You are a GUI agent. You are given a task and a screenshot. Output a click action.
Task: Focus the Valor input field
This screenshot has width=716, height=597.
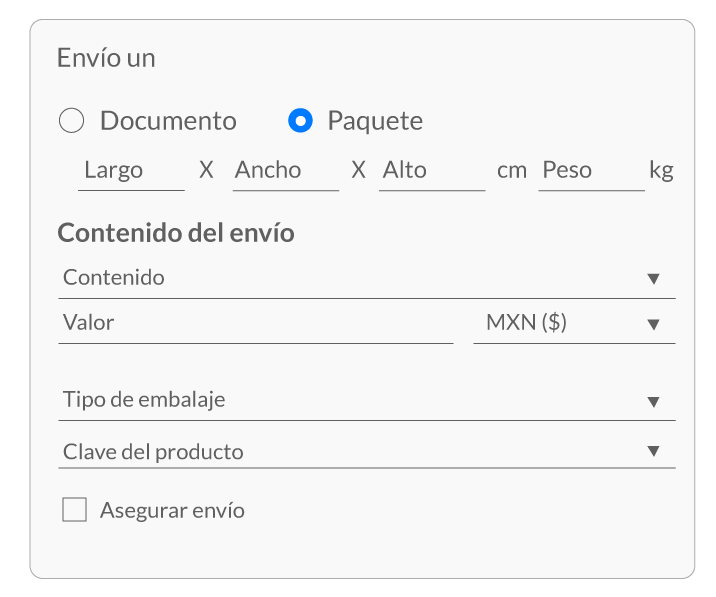click(x=256, y=323)
